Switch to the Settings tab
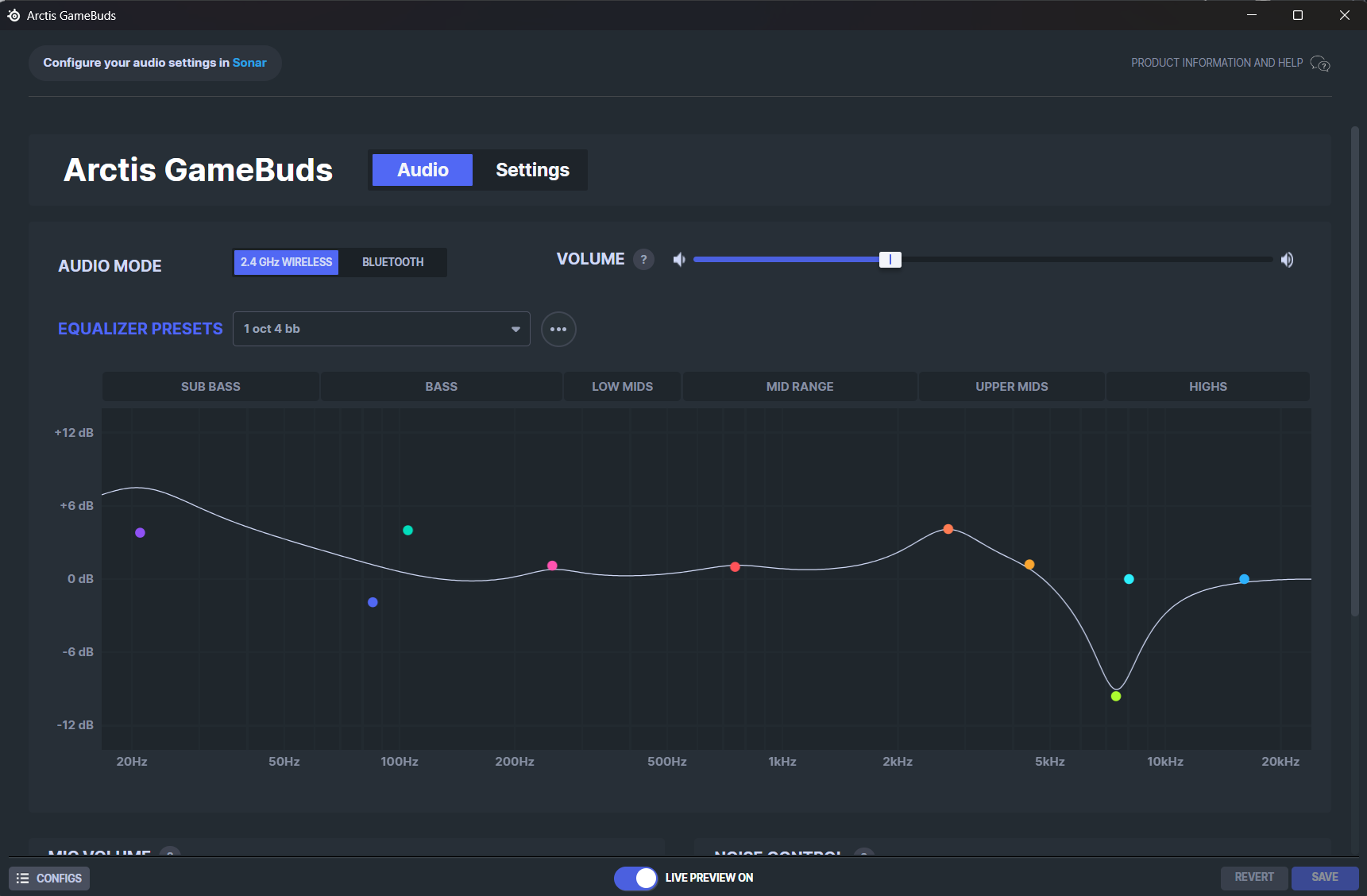Screen dimensions: 1367x896 point(532,170)
